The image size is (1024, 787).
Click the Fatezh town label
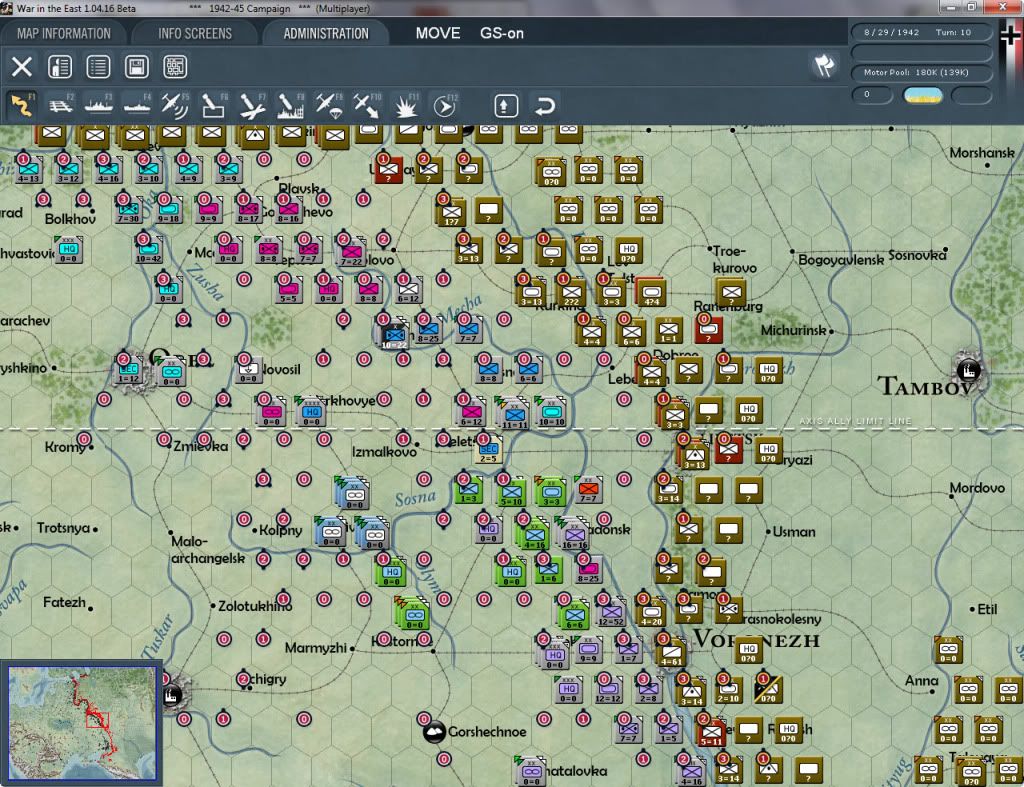64,602
